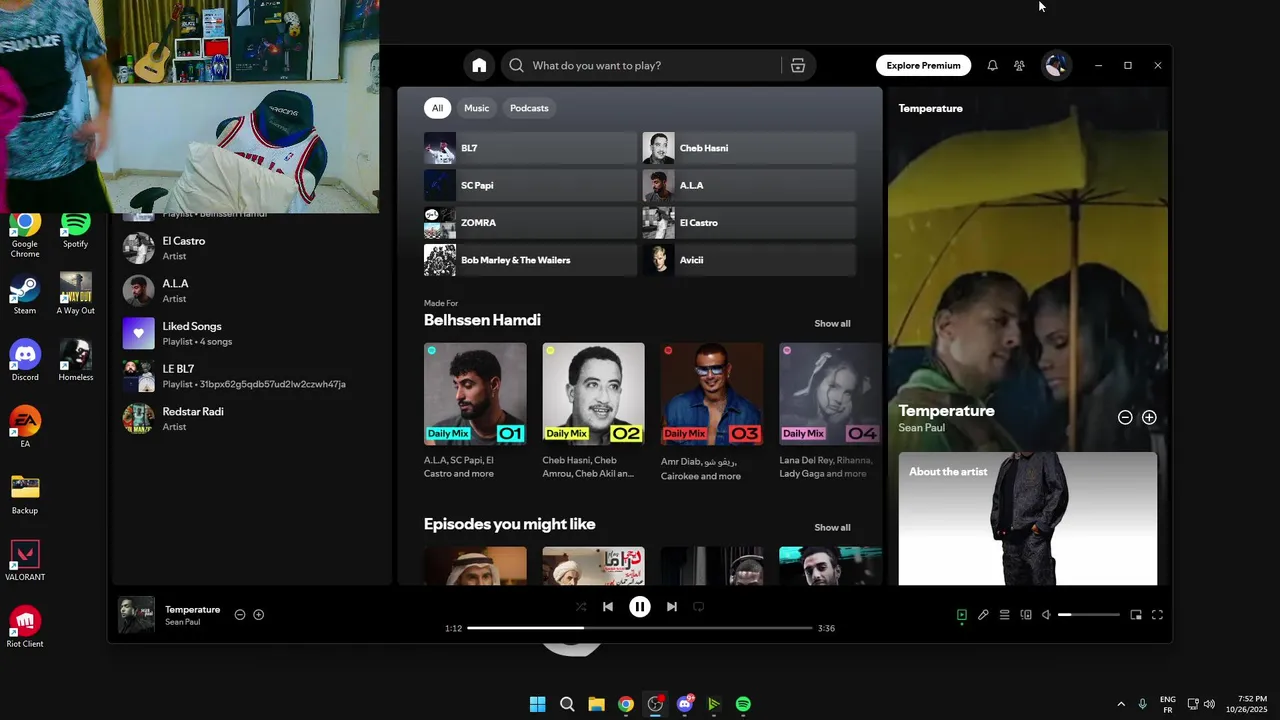The image size is (1280, 720).
Task: Select the Podcasts filter chip
Action: (529, 108)
